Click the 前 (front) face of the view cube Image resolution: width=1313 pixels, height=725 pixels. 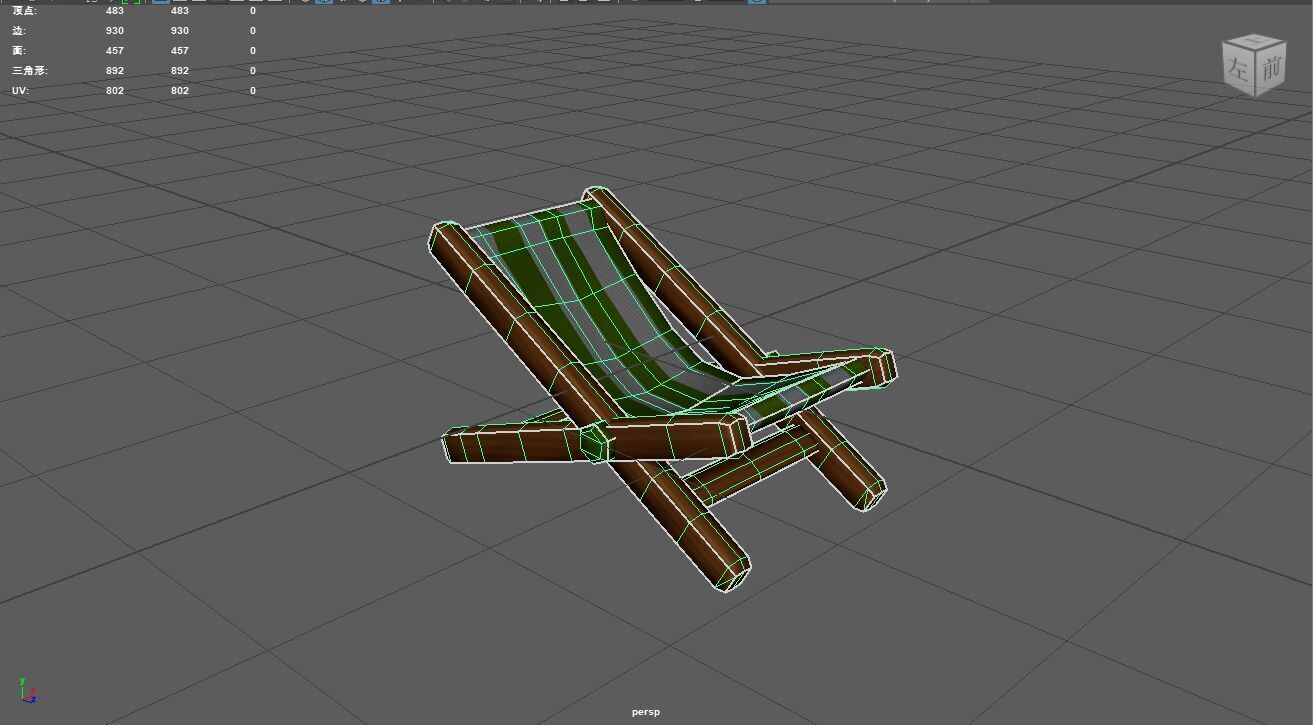point(1270,69)
